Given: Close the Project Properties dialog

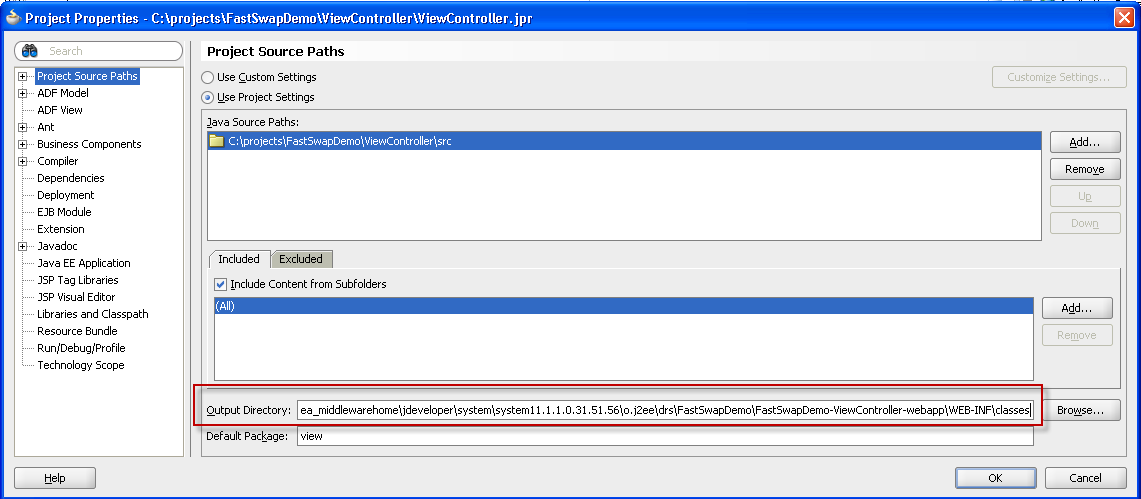Looking at the screenshot, I should point(1124,18).
